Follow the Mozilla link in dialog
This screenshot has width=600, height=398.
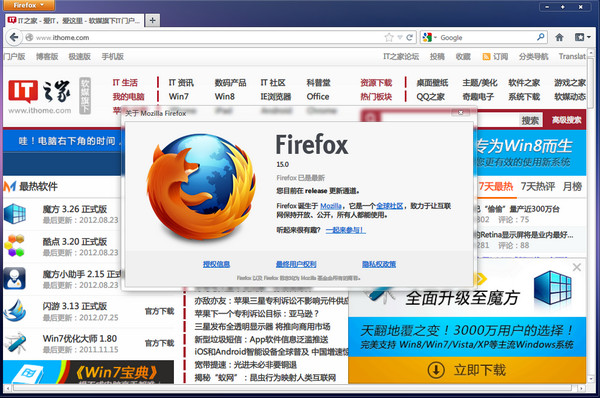tap(331, 206)
